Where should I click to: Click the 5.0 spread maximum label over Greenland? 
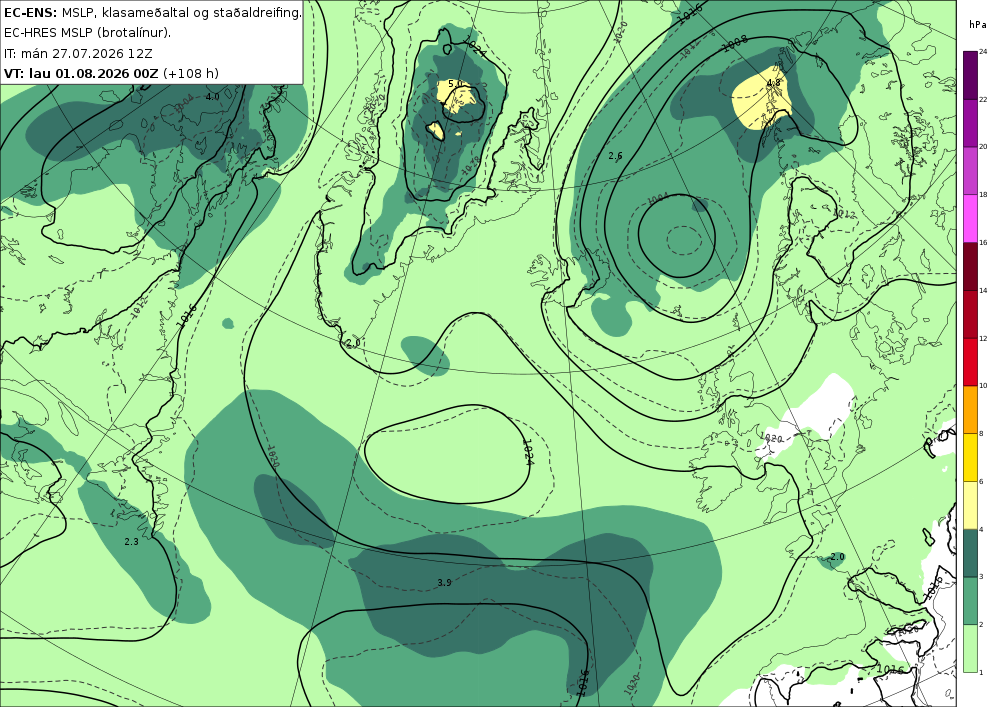point(455,84)
